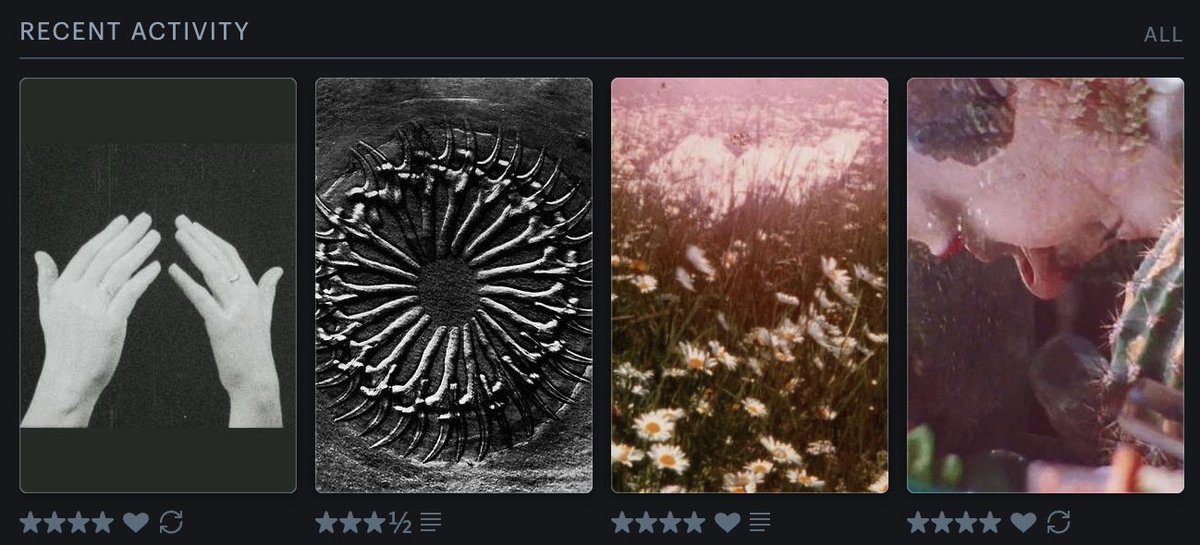1200x545 pixels.
Task: Click the first star under the hands poster
Action: pos(31,522)
